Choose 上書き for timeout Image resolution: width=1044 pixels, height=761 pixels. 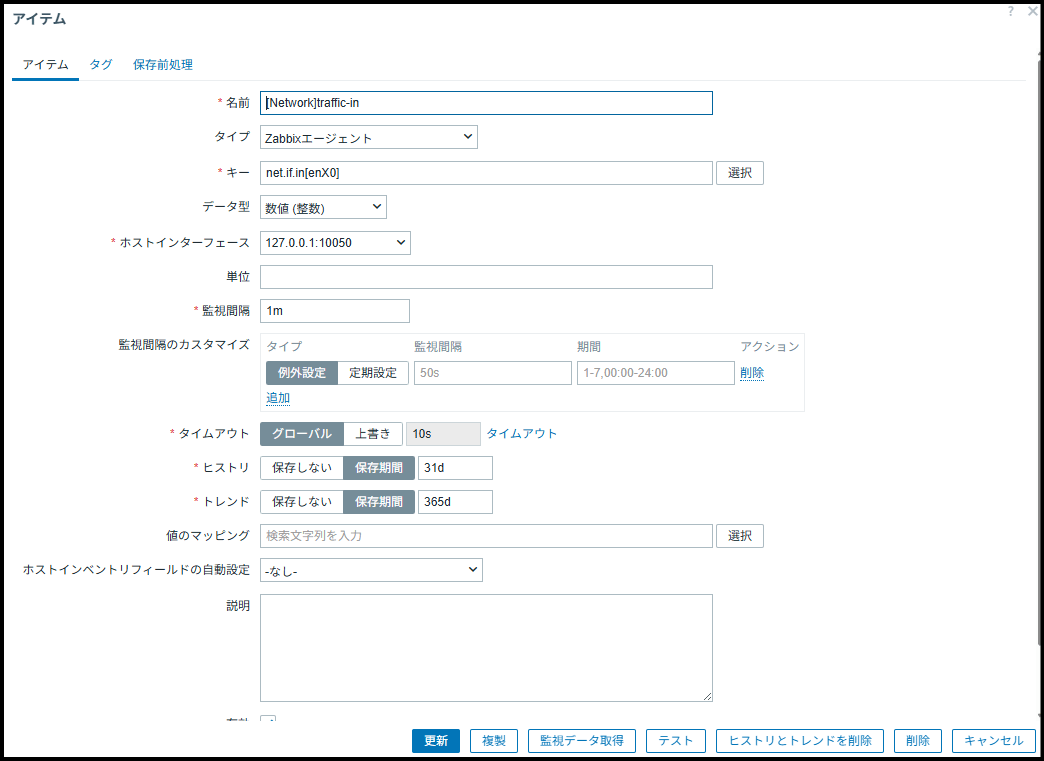[x=373, y=434]
